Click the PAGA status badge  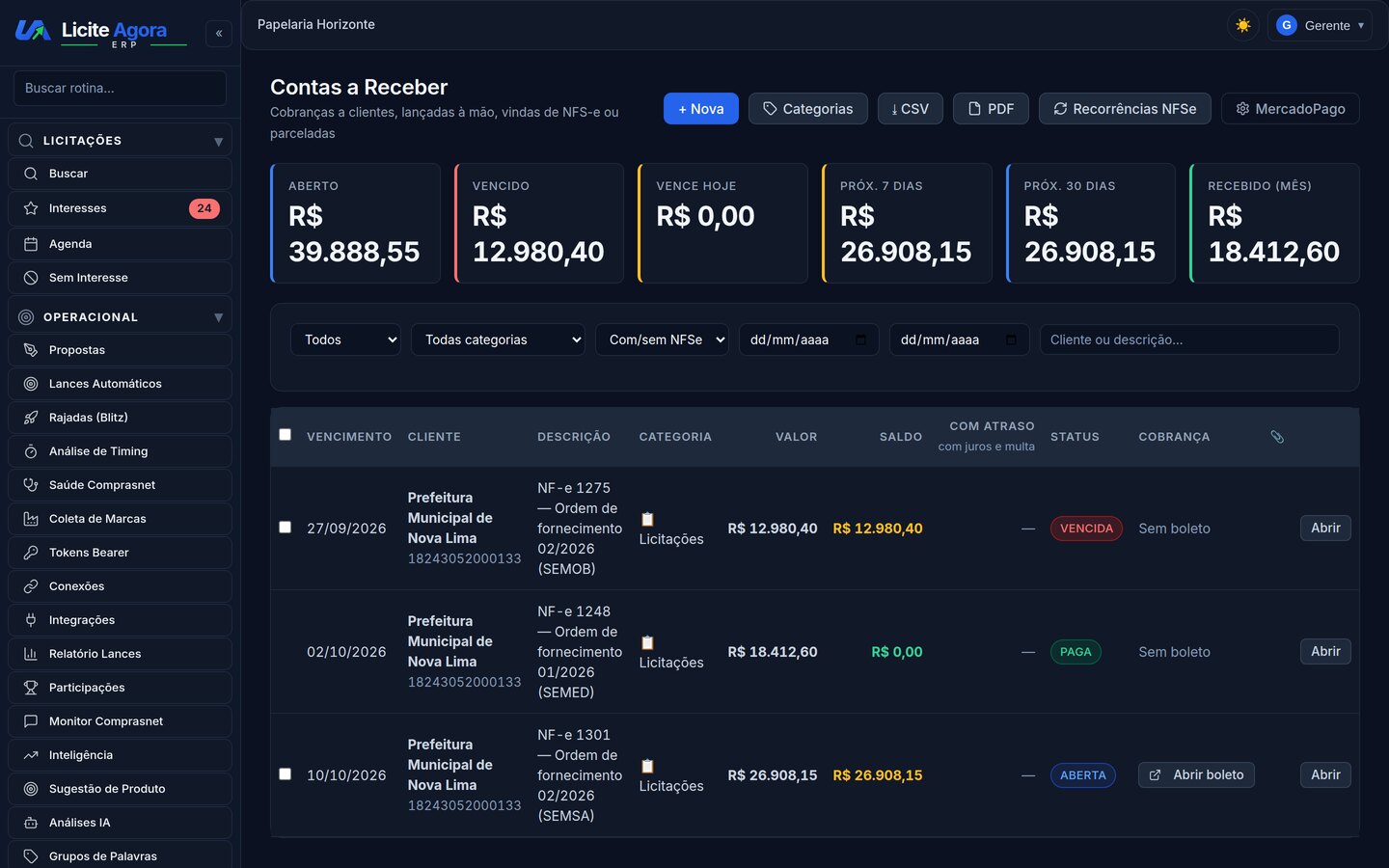click(1076, 652)
